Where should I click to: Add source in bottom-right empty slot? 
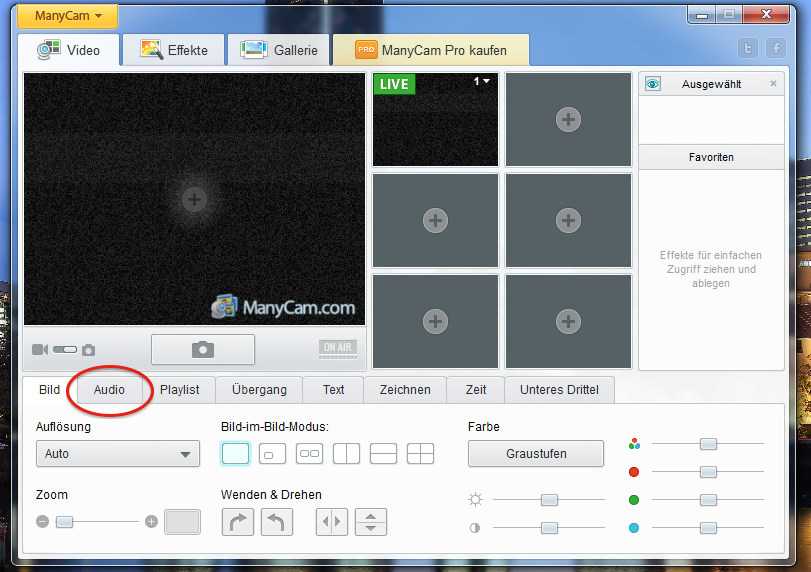(568, 321)
